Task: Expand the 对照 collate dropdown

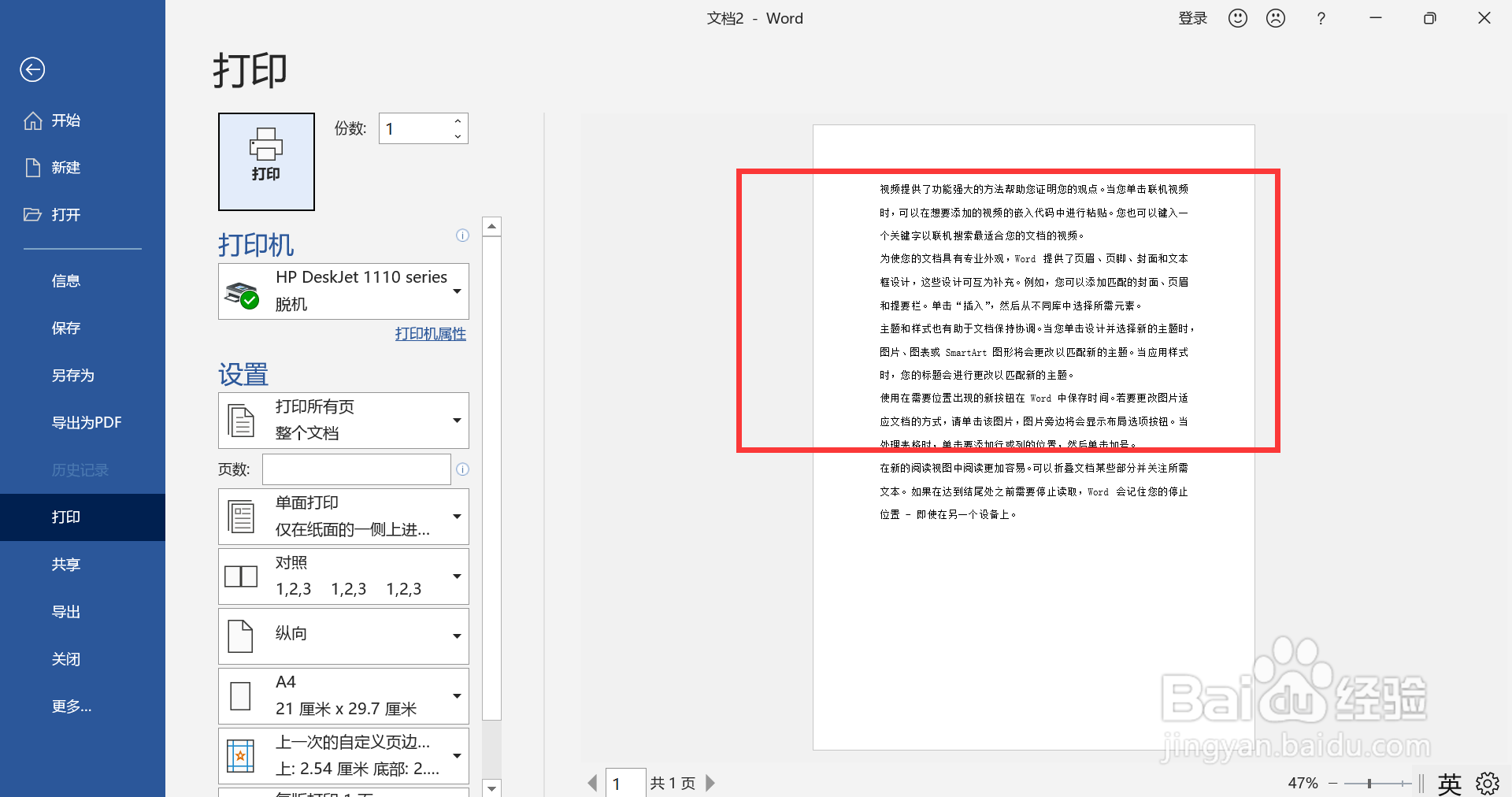Action: [x=343, y=576]
